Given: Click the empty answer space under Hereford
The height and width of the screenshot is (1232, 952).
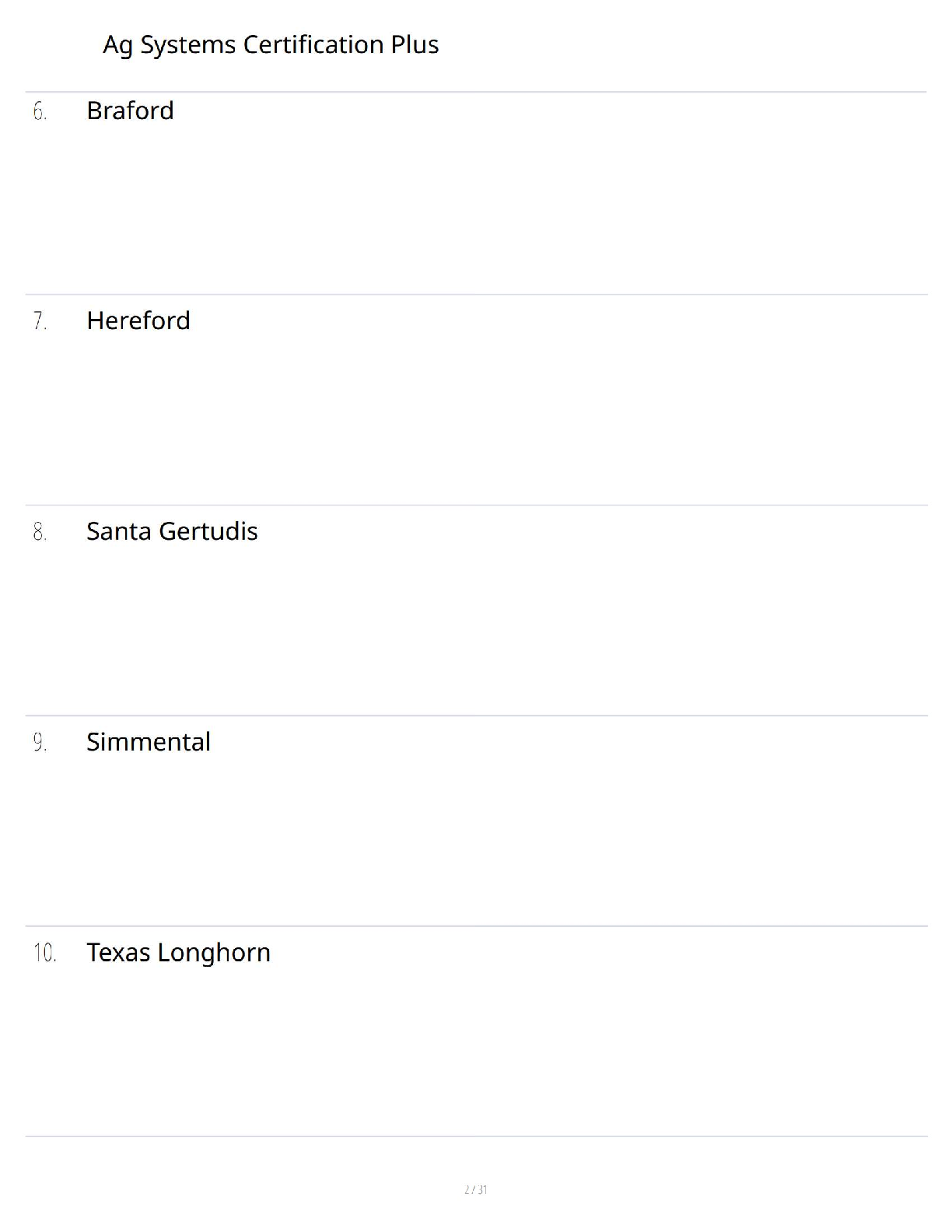Looking at the screenshot, I should click(476, 420).
